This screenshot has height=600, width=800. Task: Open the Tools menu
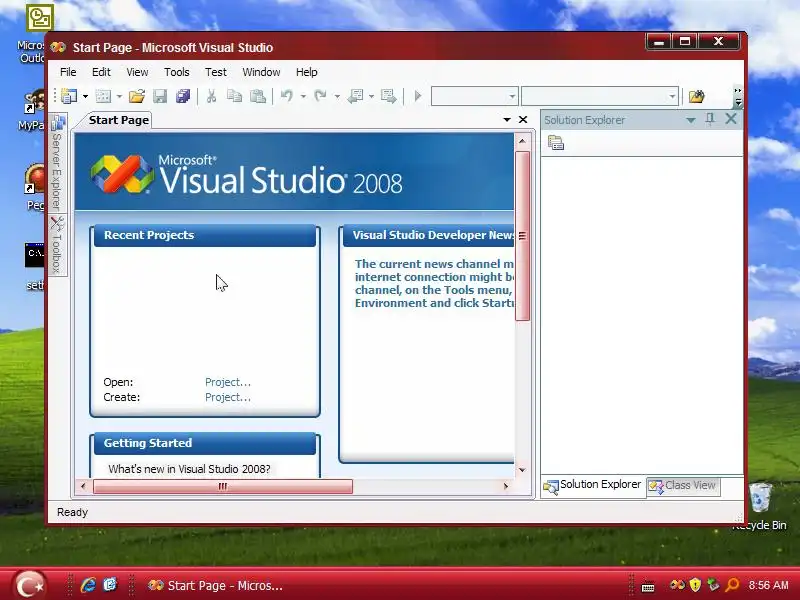click(177, 72)
